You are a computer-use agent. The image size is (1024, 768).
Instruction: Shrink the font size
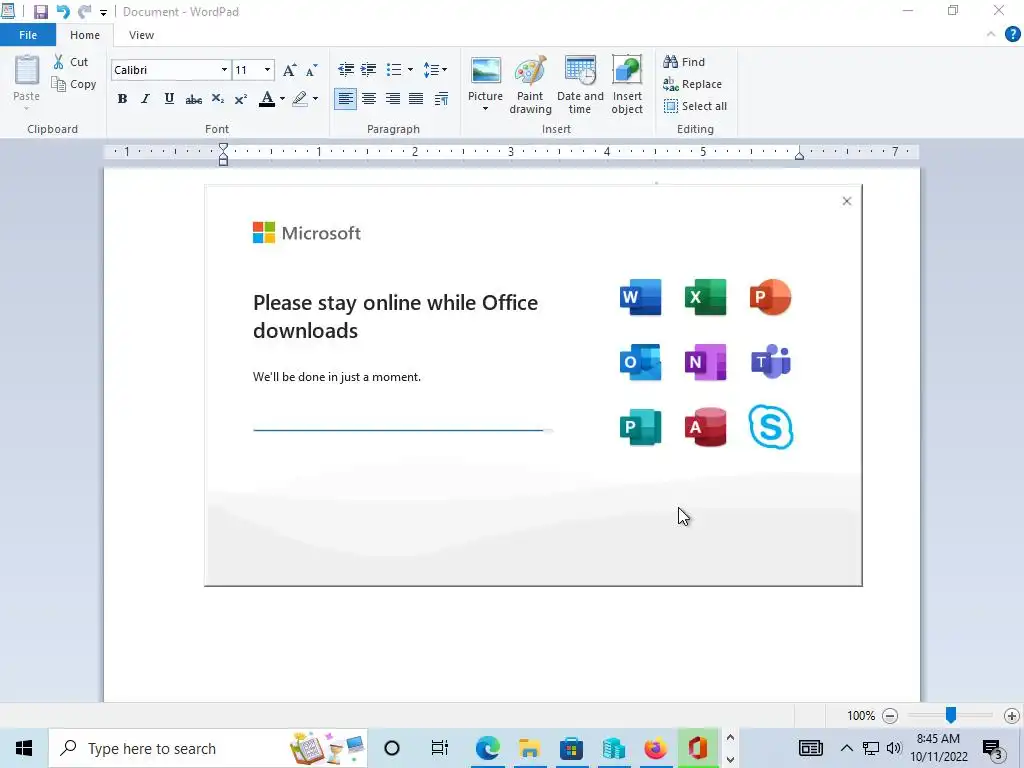(312, 70)
